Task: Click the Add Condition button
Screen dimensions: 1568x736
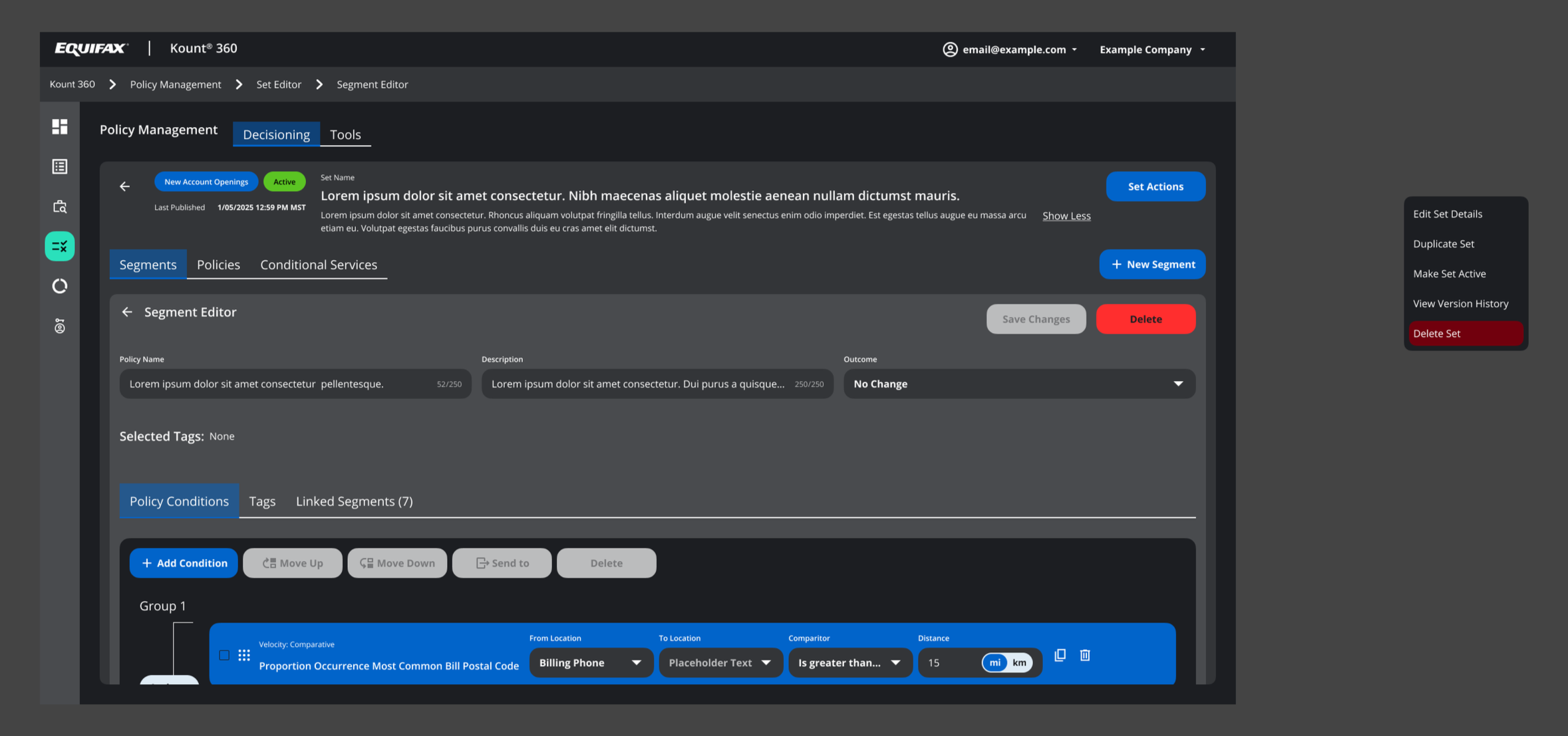Action: pyautogui.click(x=184, y=563)
